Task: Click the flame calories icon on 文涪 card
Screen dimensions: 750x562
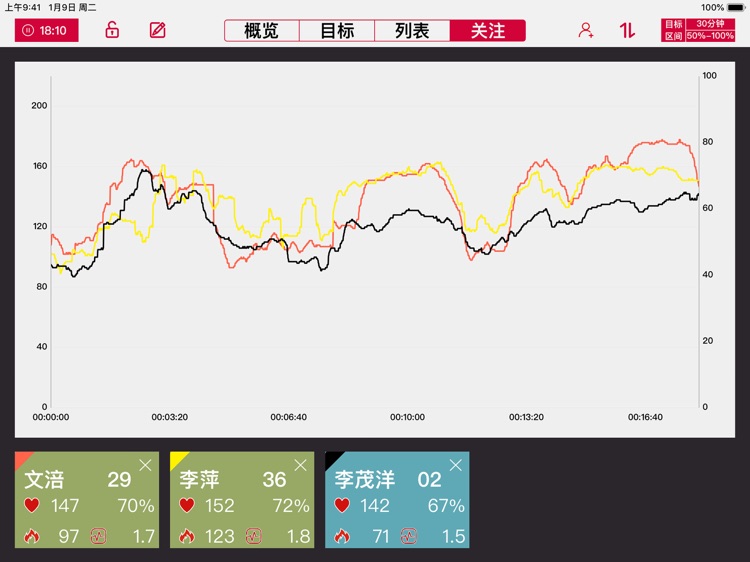Action: point(32,536)
